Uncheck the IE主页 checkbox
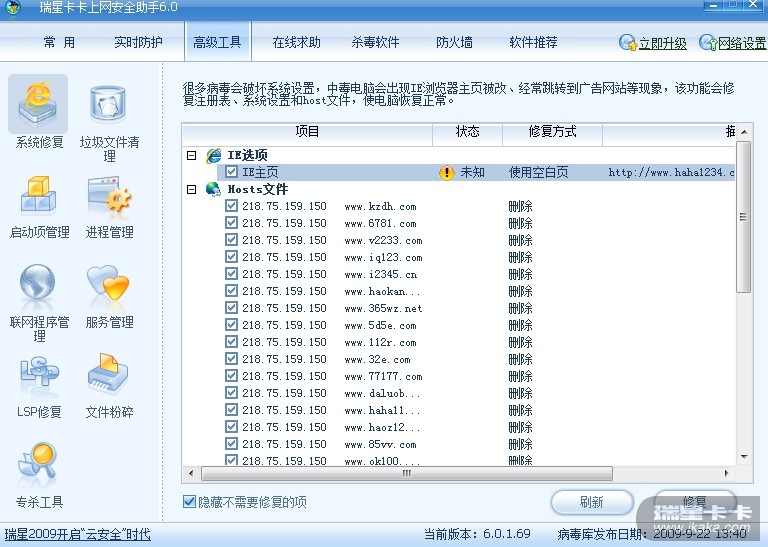 coord(231,171)
